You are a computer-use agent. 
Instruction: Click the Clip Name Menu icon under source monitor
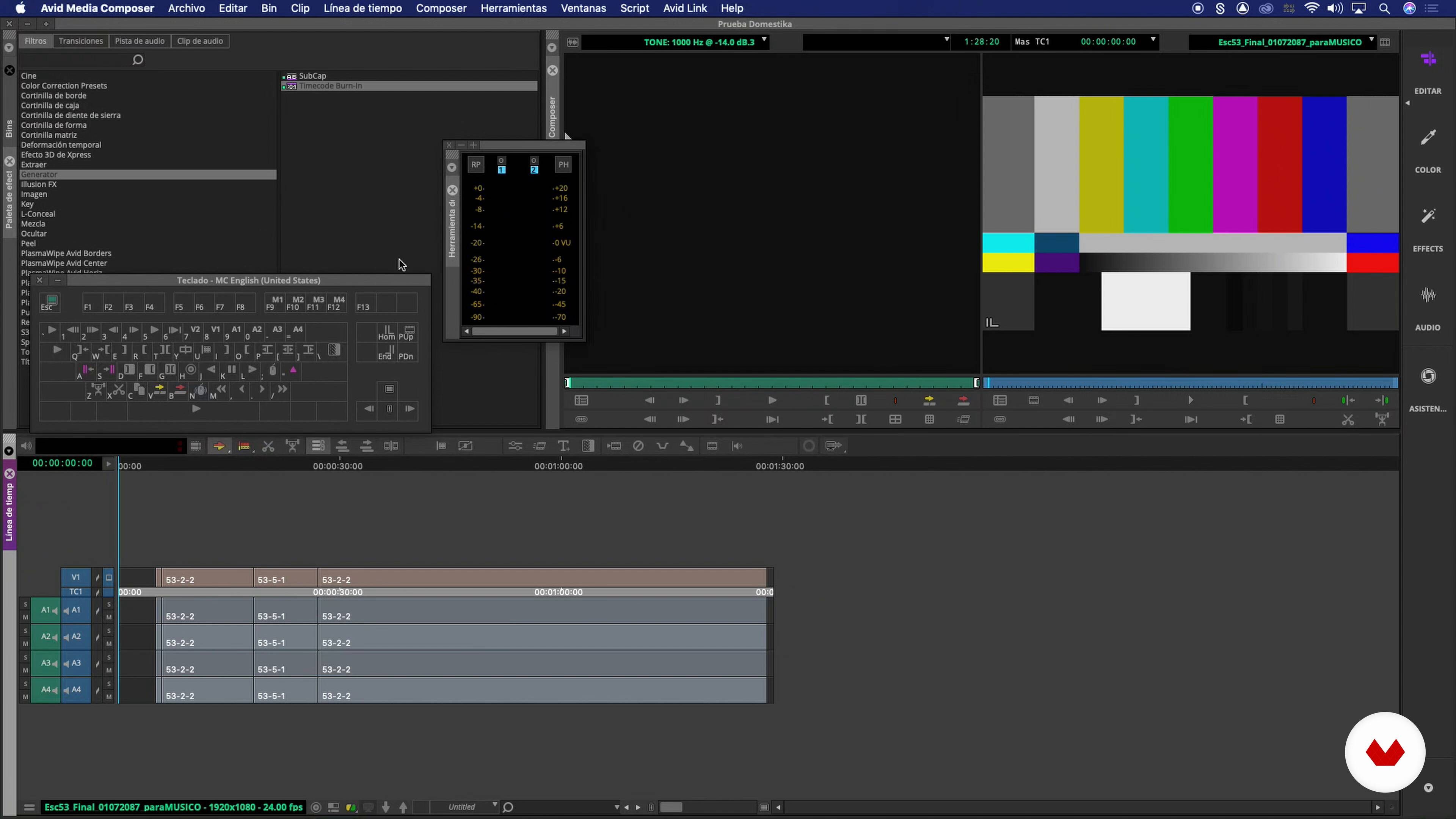point(581,401)
